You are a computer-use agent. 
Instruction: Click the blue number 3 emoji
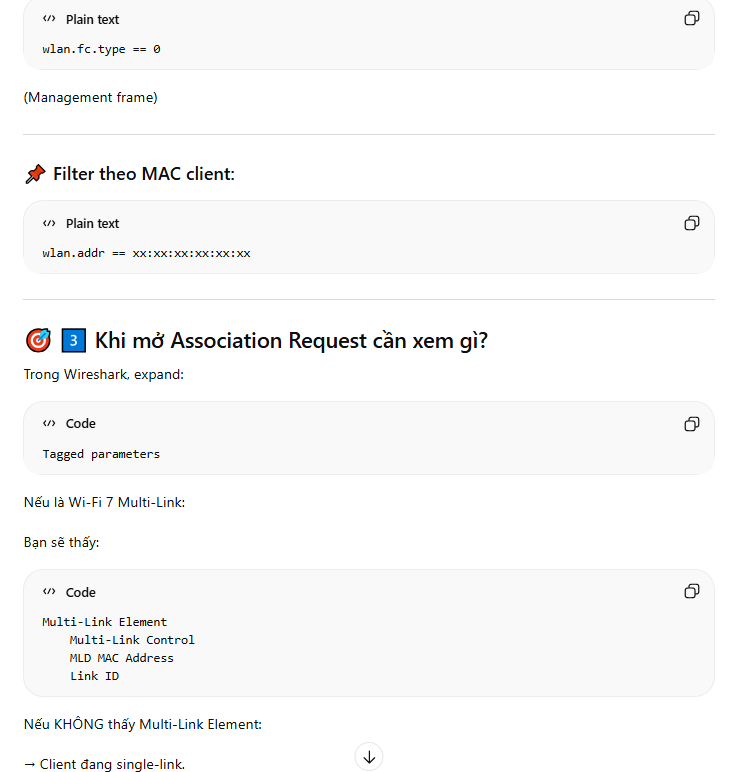(x=73, y=341)
